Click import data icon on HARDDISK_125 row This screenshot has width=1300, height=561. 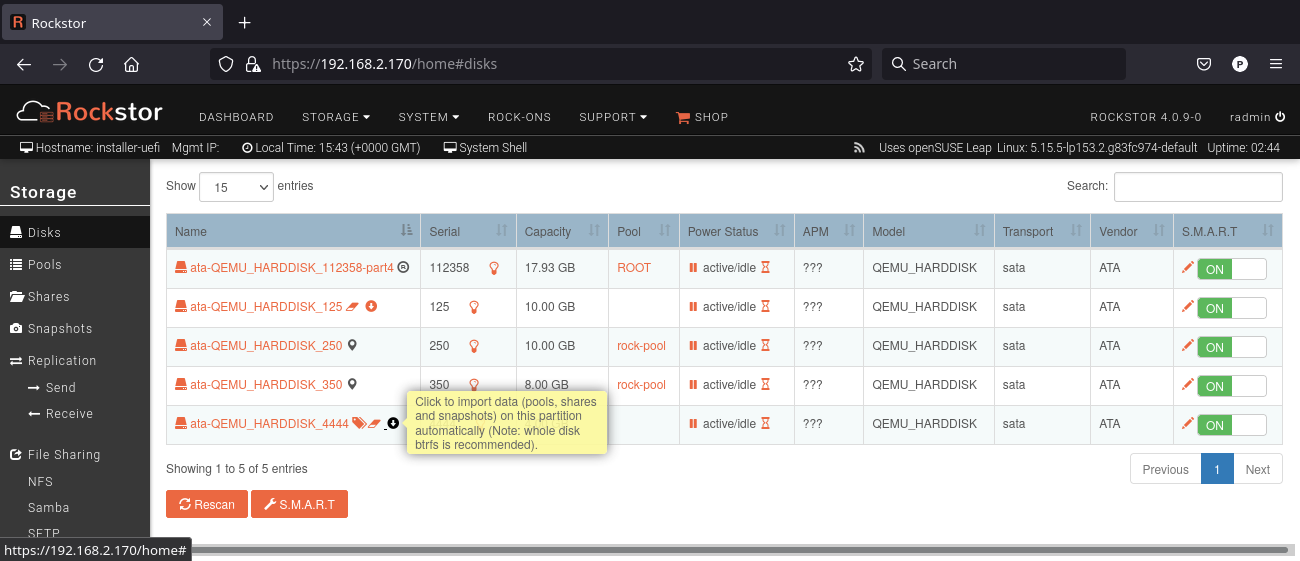371,306
